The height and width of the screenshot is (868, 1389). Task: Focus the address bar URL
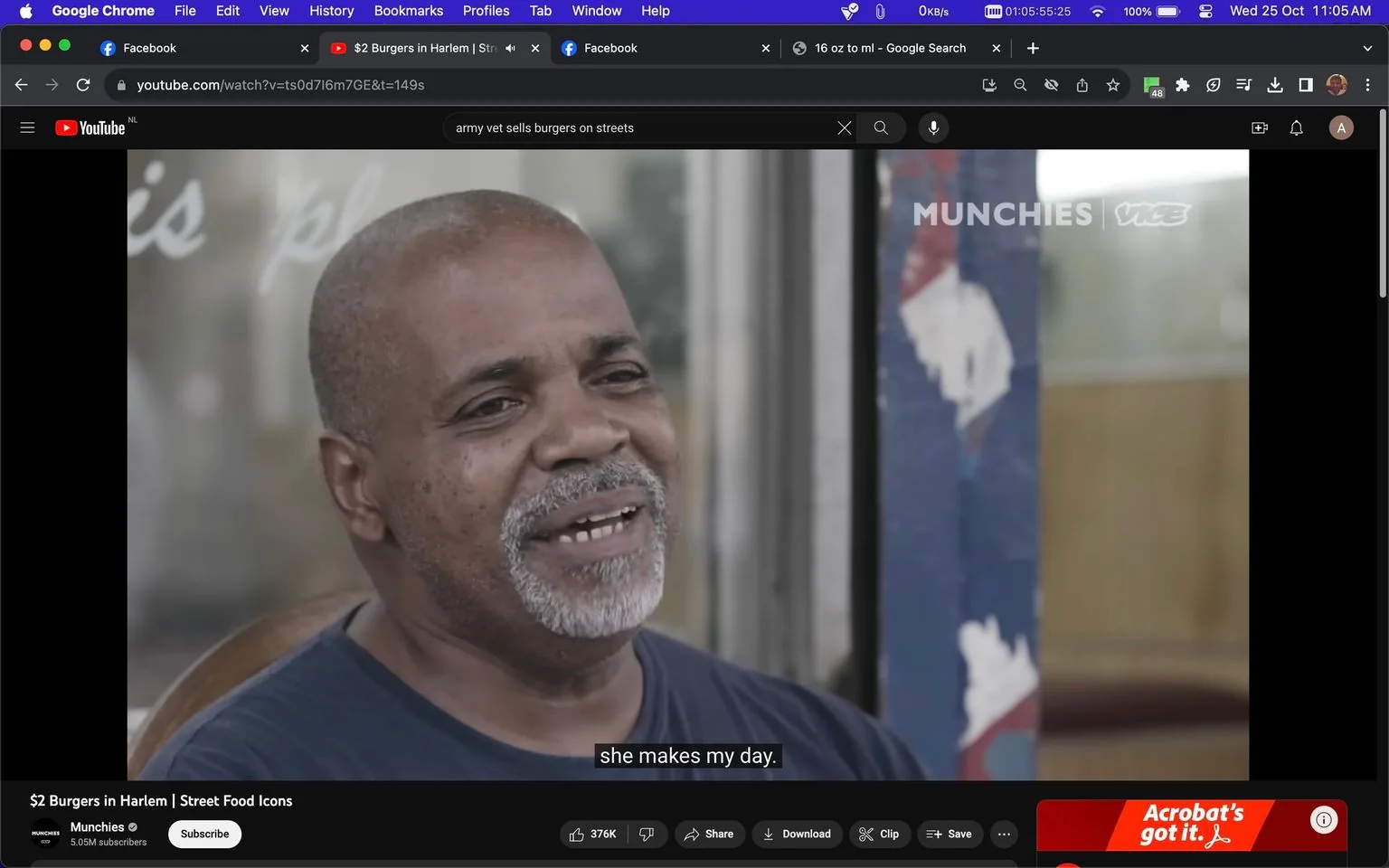click(280, 85)
